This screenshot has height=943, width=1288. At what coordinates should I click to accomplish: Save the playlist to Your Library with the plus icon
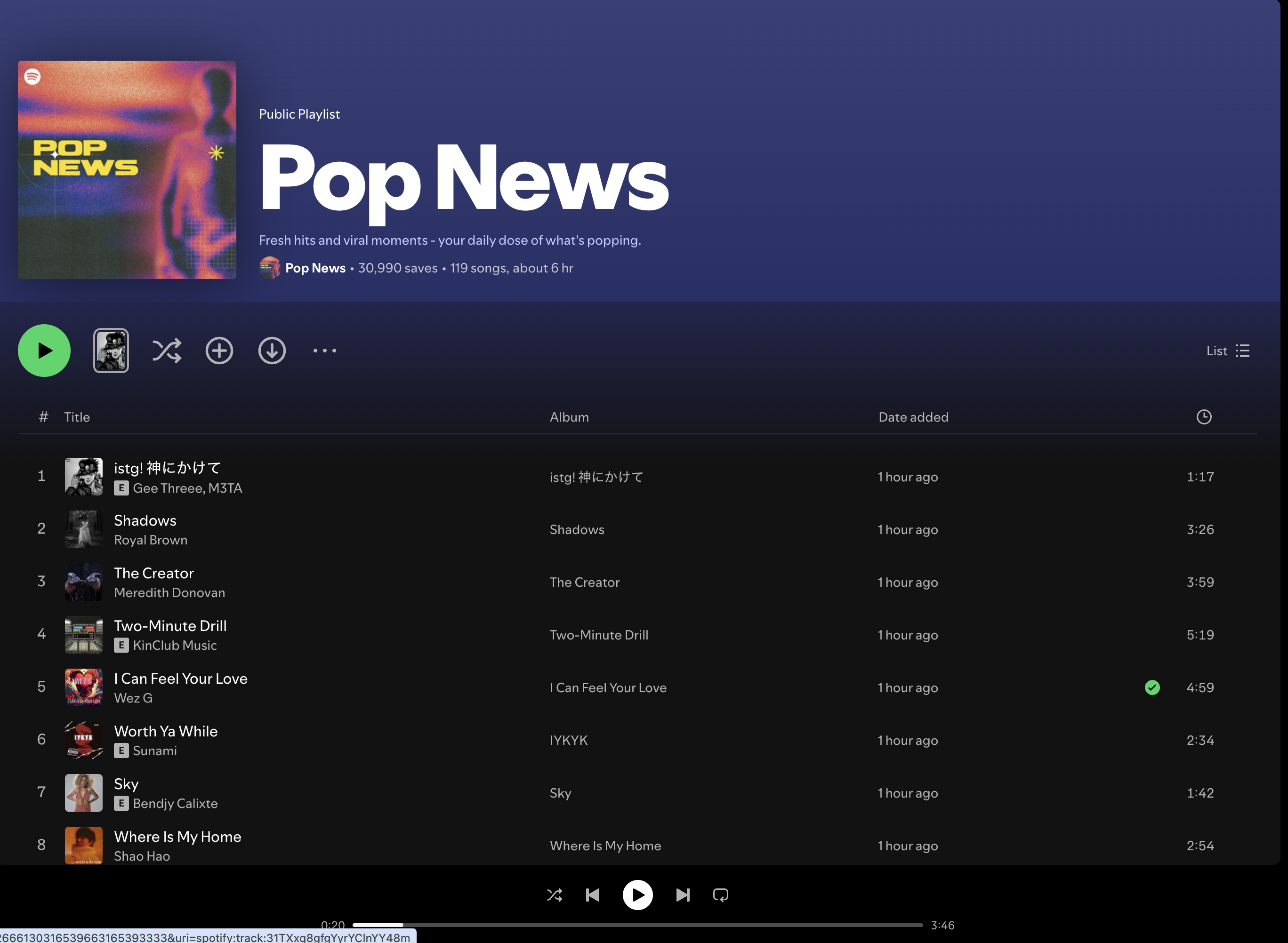pos(219,351)
